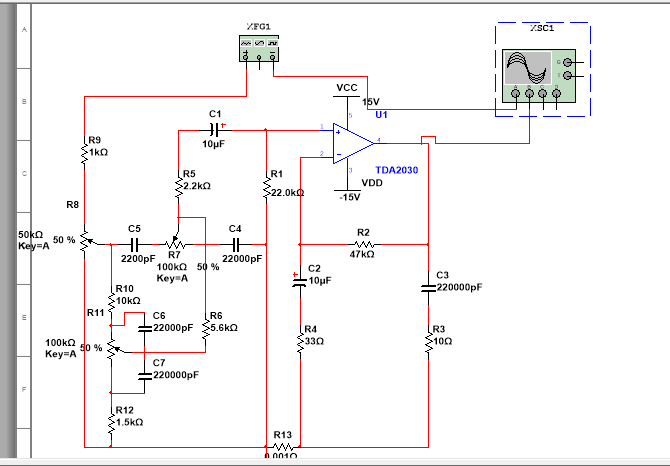Click the 2200pF value under C5
670x466 pixels.
tap(138, 259)
